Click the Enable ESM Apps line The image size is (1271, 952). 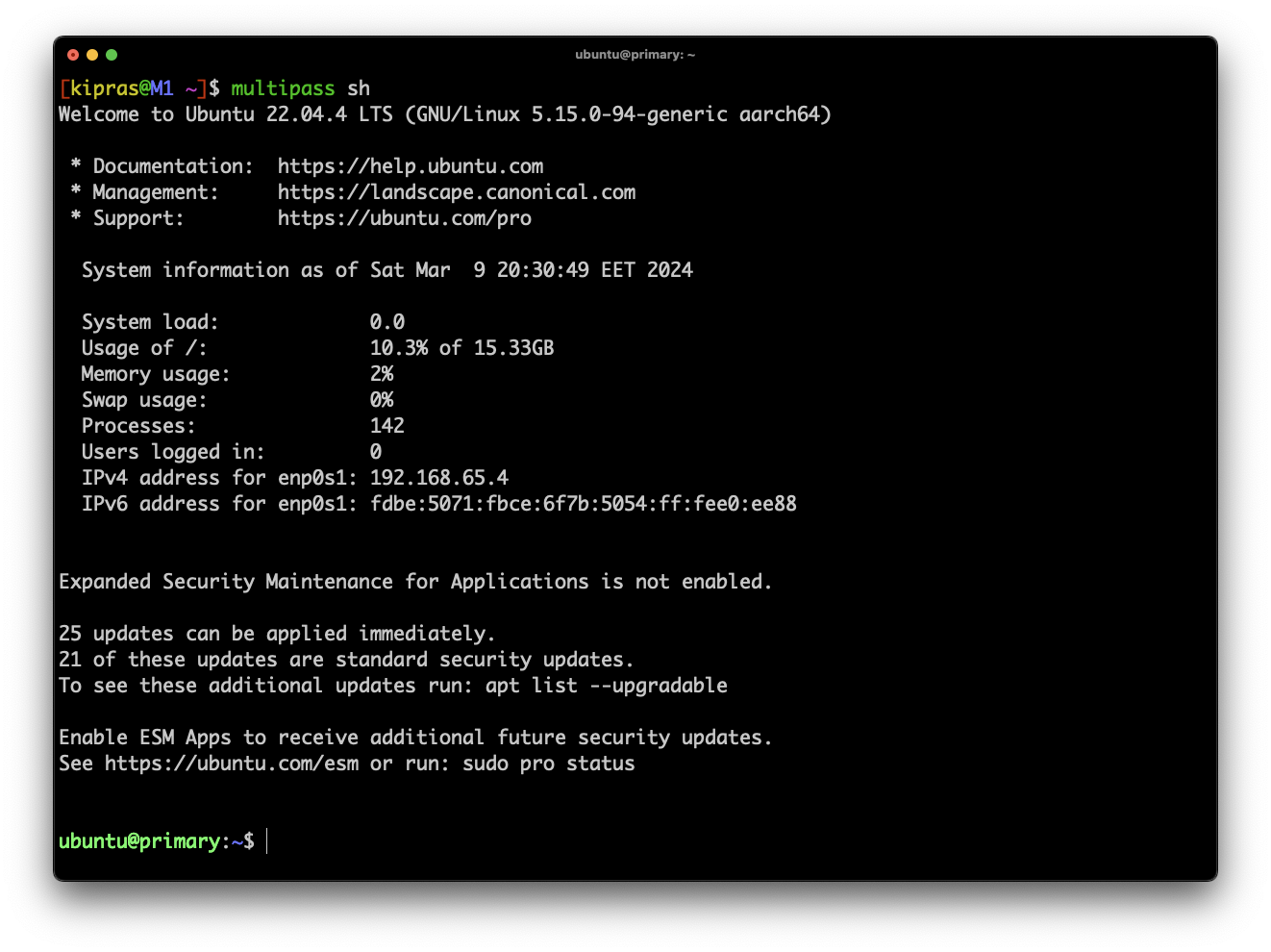point(415,738)
